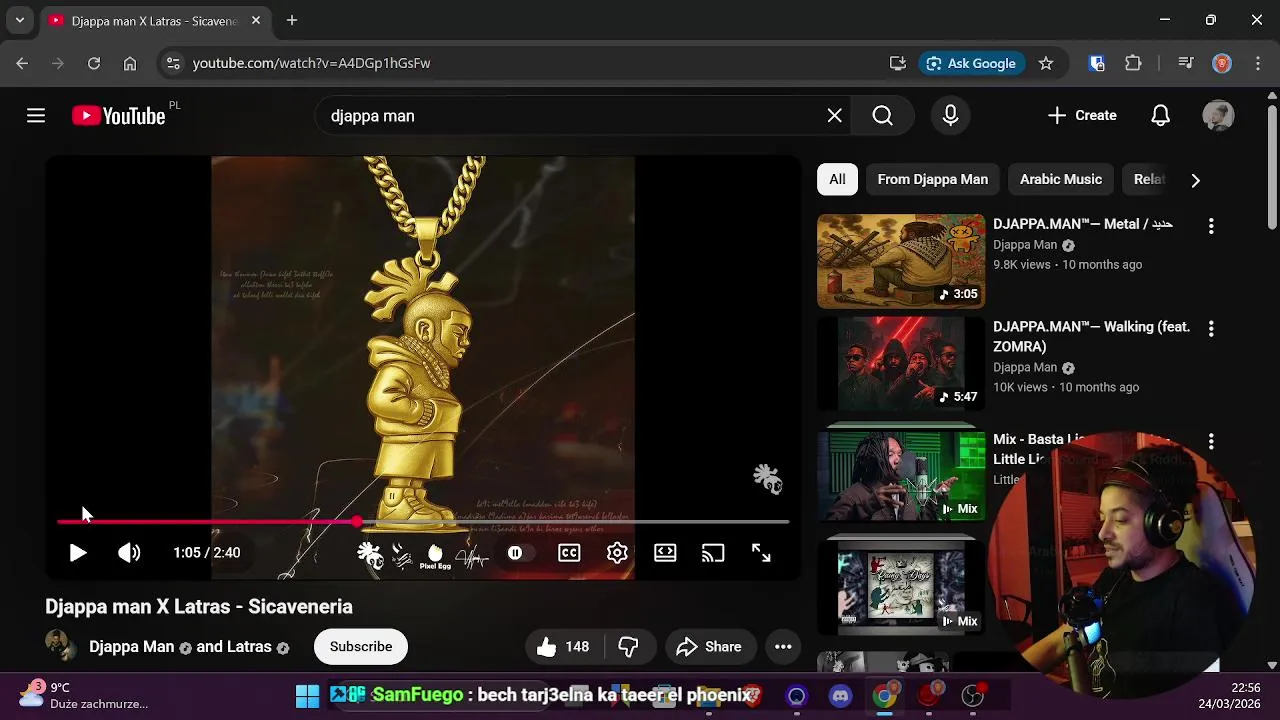Viewport: 1280px width, 720px height.
Task: Play the paused video
Action: (x=77, y=553)
